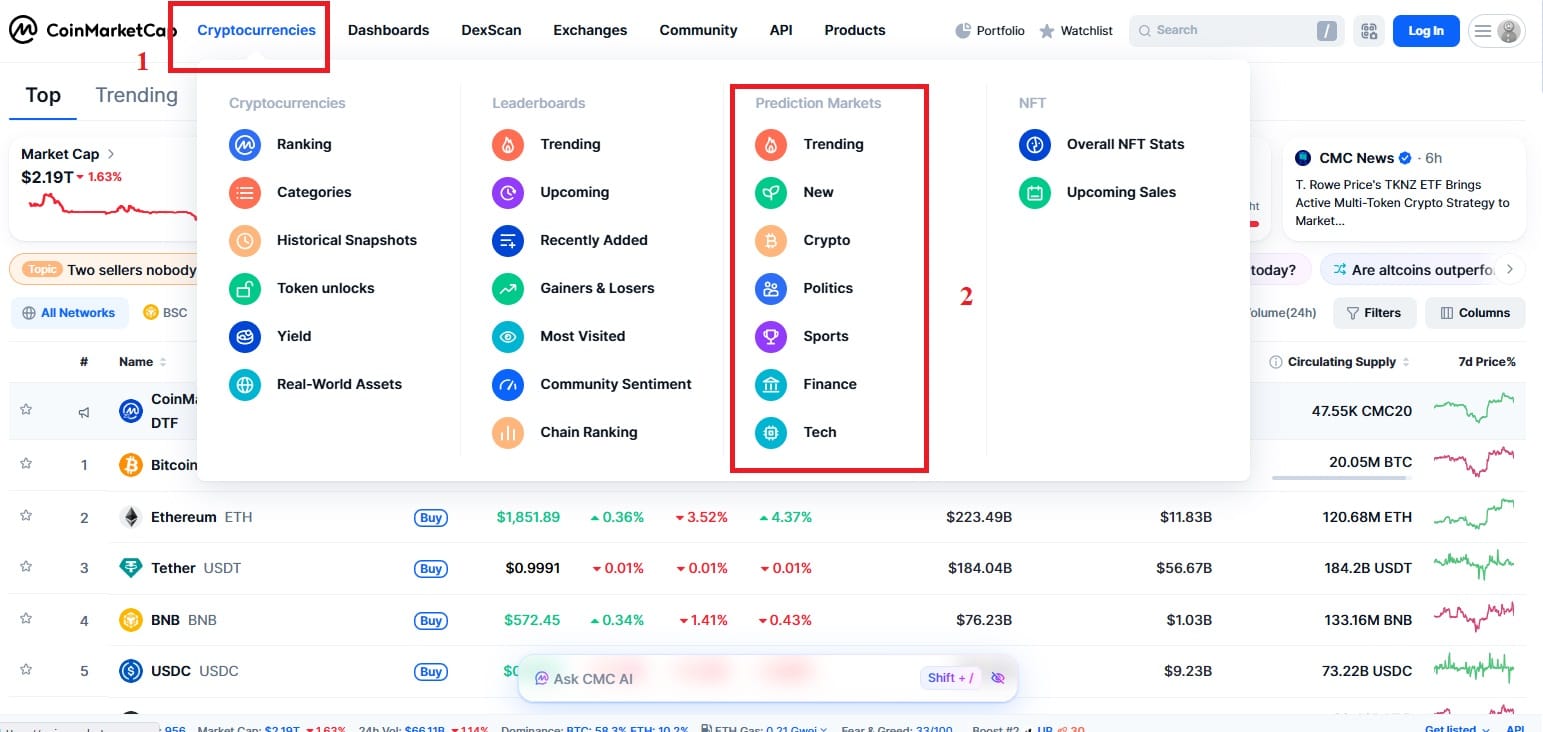Click the Overall NFT Stats icon
The image size is (1543, 732).
1035,144
